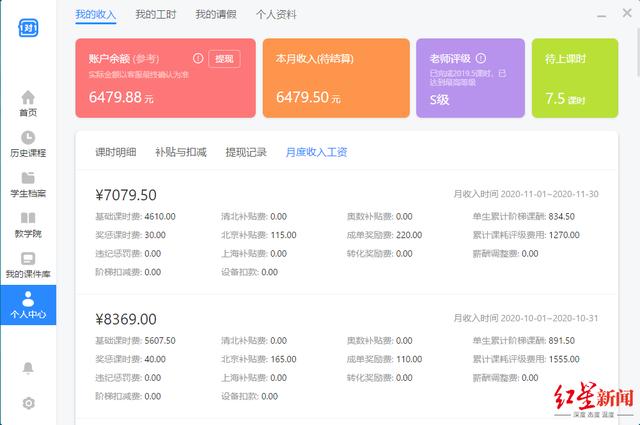Minimize the window
640x425 pixels.
pos(601,16)
